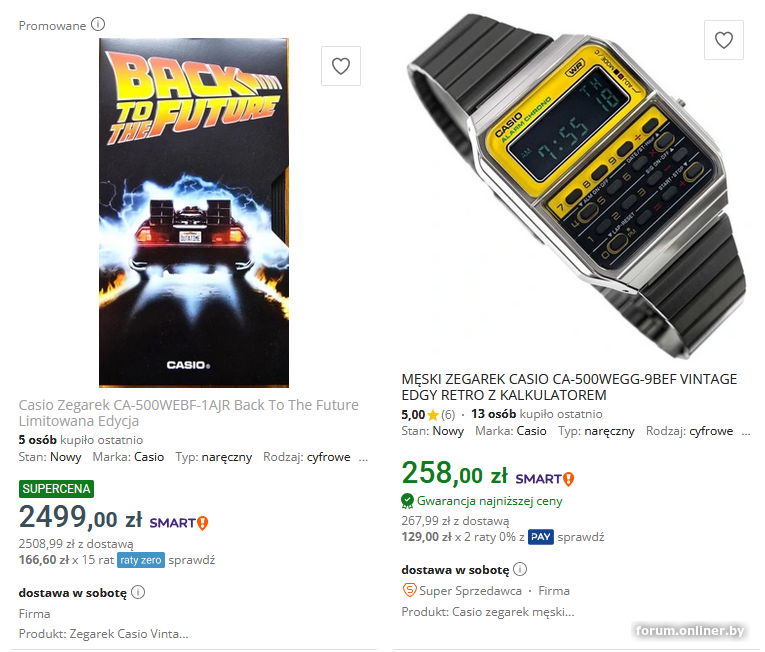Click sprawdź next to PAY installments

tap(581, 537)
